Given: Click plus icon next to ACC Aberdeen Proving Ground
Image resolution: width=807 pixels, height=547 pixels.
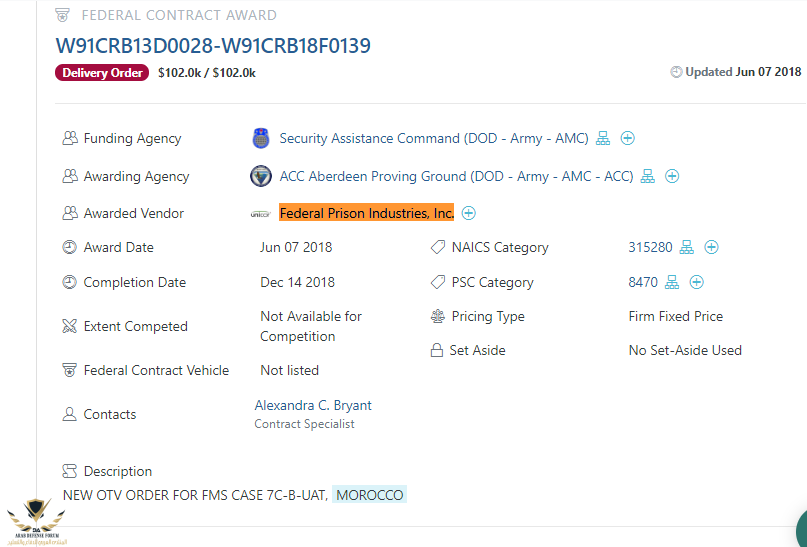Looking at the screenshot, I should (x=672, y=176).
